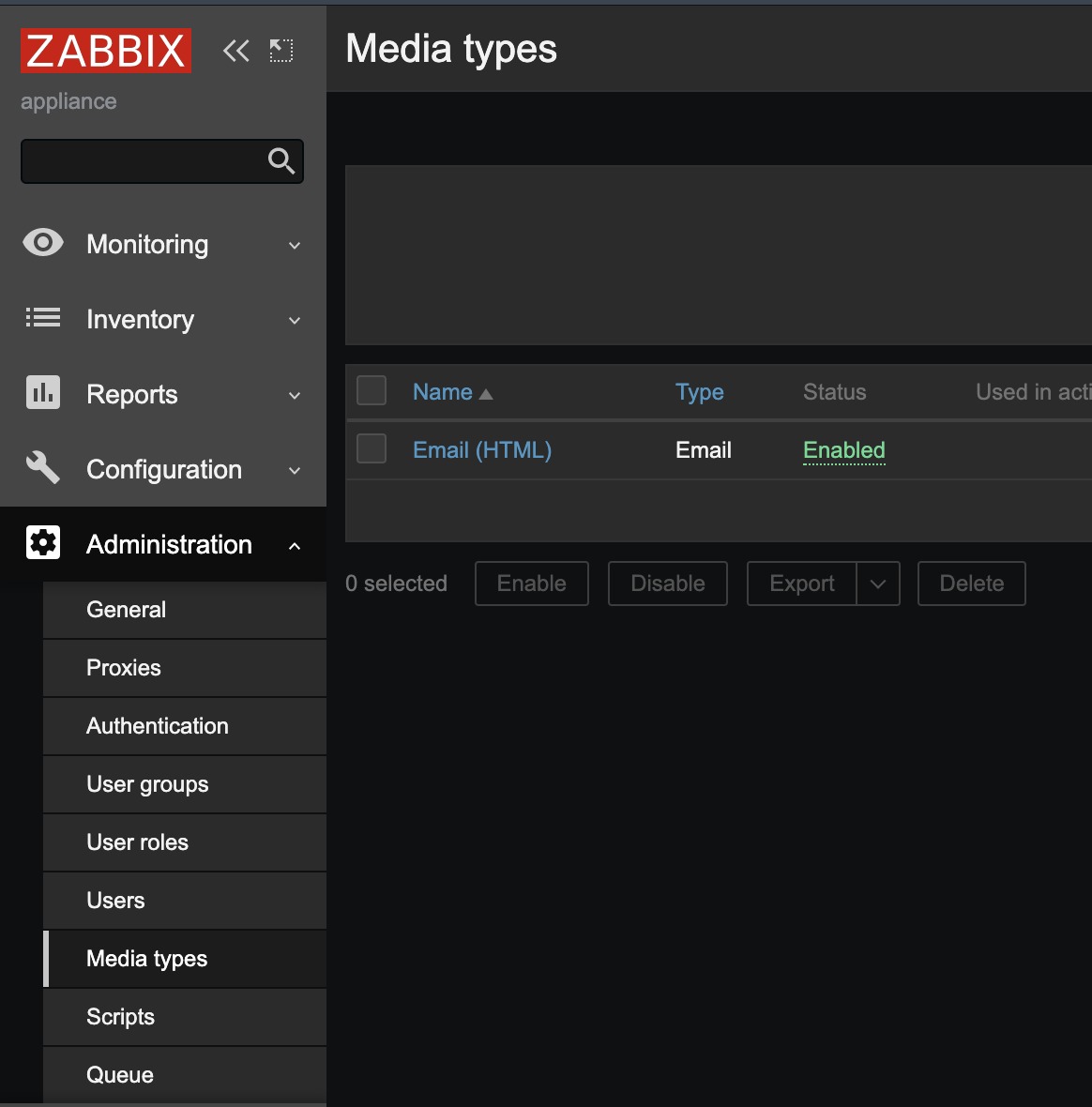Click the ZABBIX logo

[x=106, y=50]
